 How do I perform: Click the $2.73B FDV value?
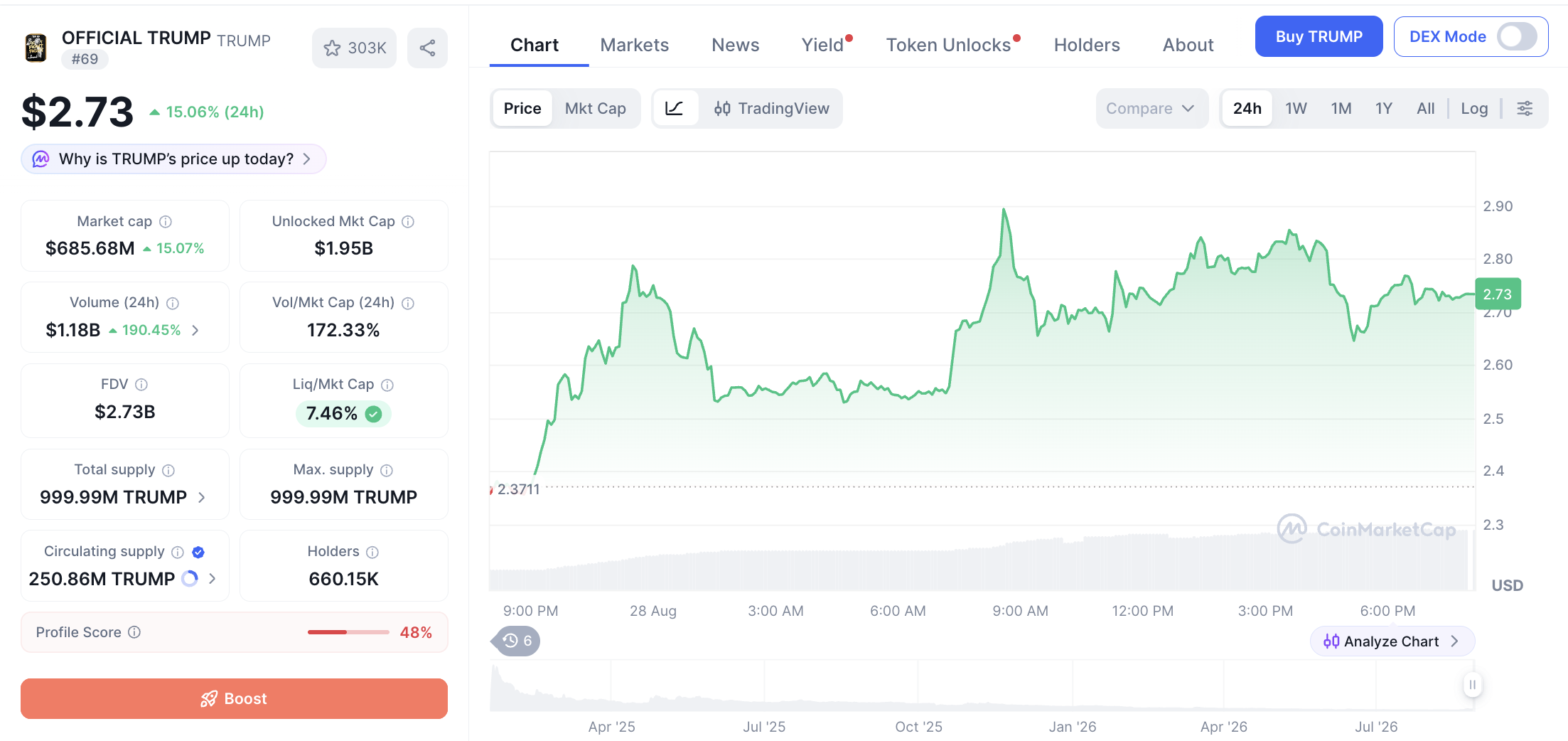[125, 412]
